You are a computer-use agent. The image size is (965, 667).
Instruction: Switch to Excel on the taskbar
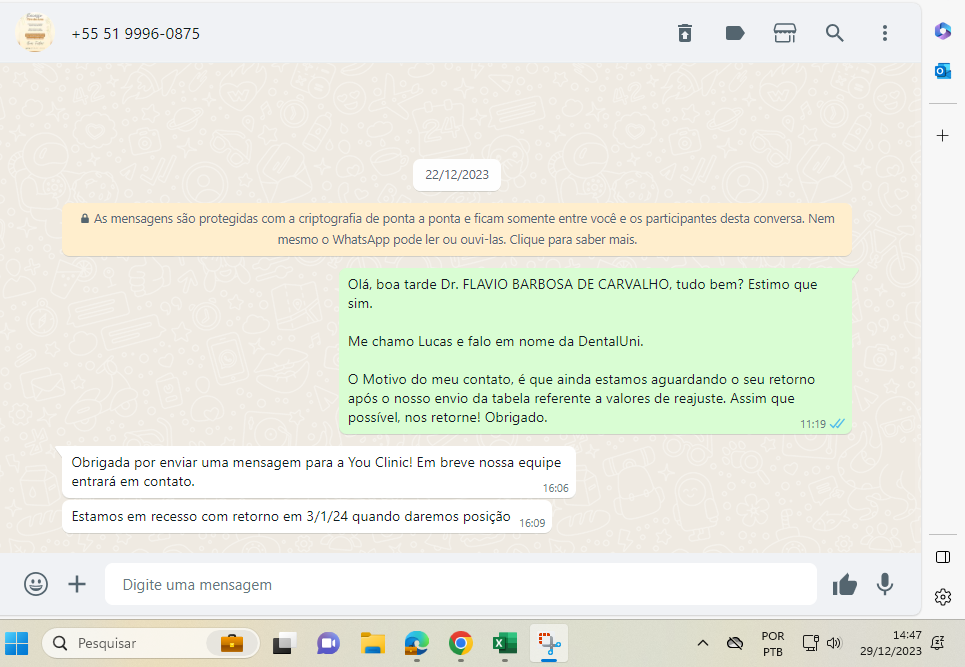pos(505,644)
